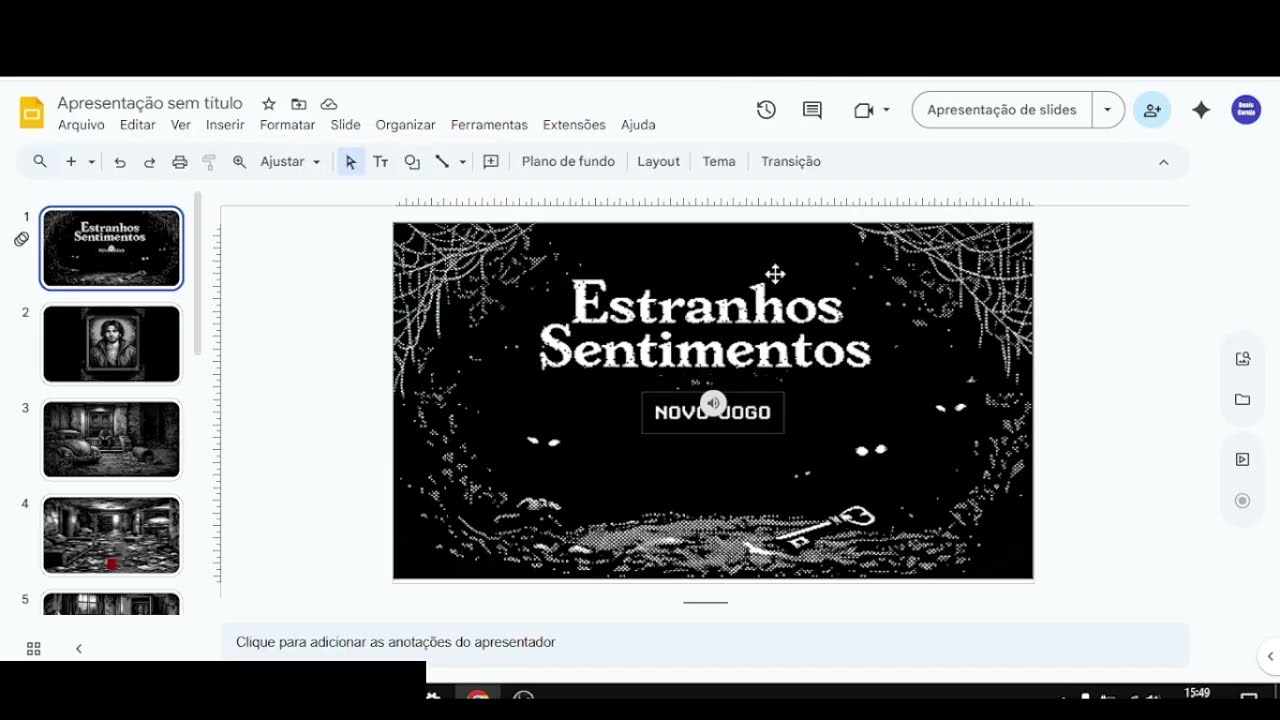1280x720 pixels.
Task: Select the text box tool
Action: (380, 161)
